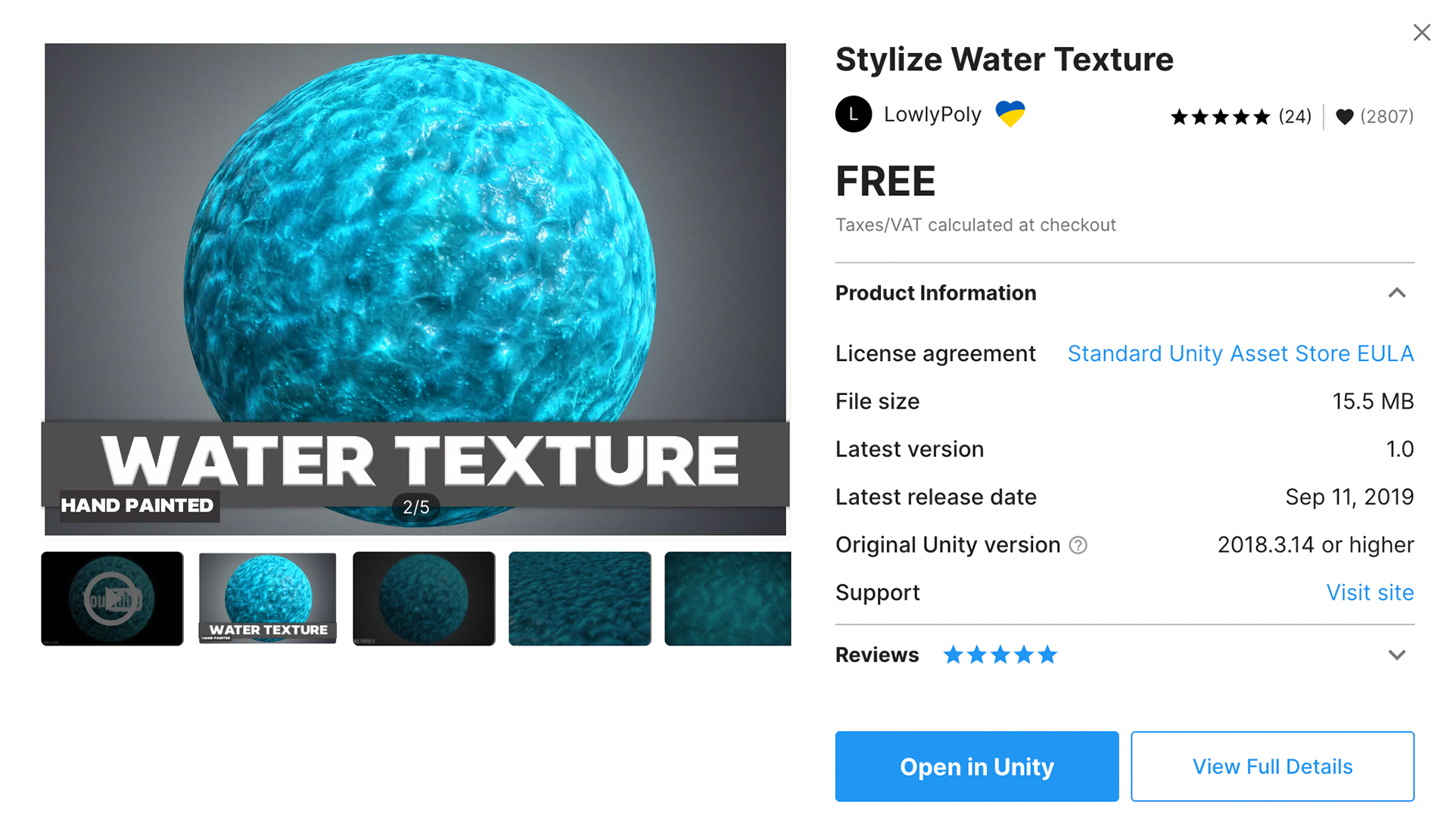Open the Standard Unity Asset Store EULA link

[1240, 353]
